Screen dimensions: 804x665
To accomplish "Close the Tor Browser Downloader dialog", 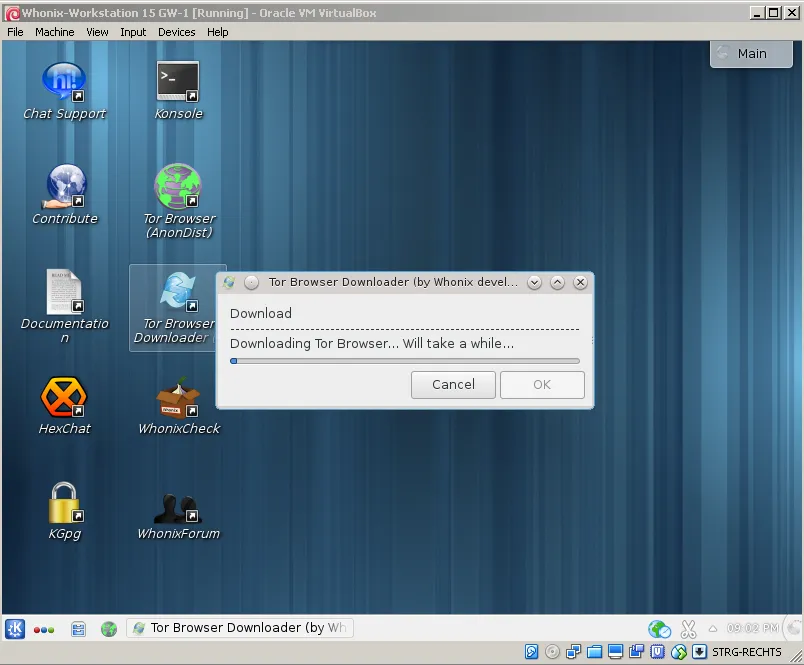I will click(580, 283).
